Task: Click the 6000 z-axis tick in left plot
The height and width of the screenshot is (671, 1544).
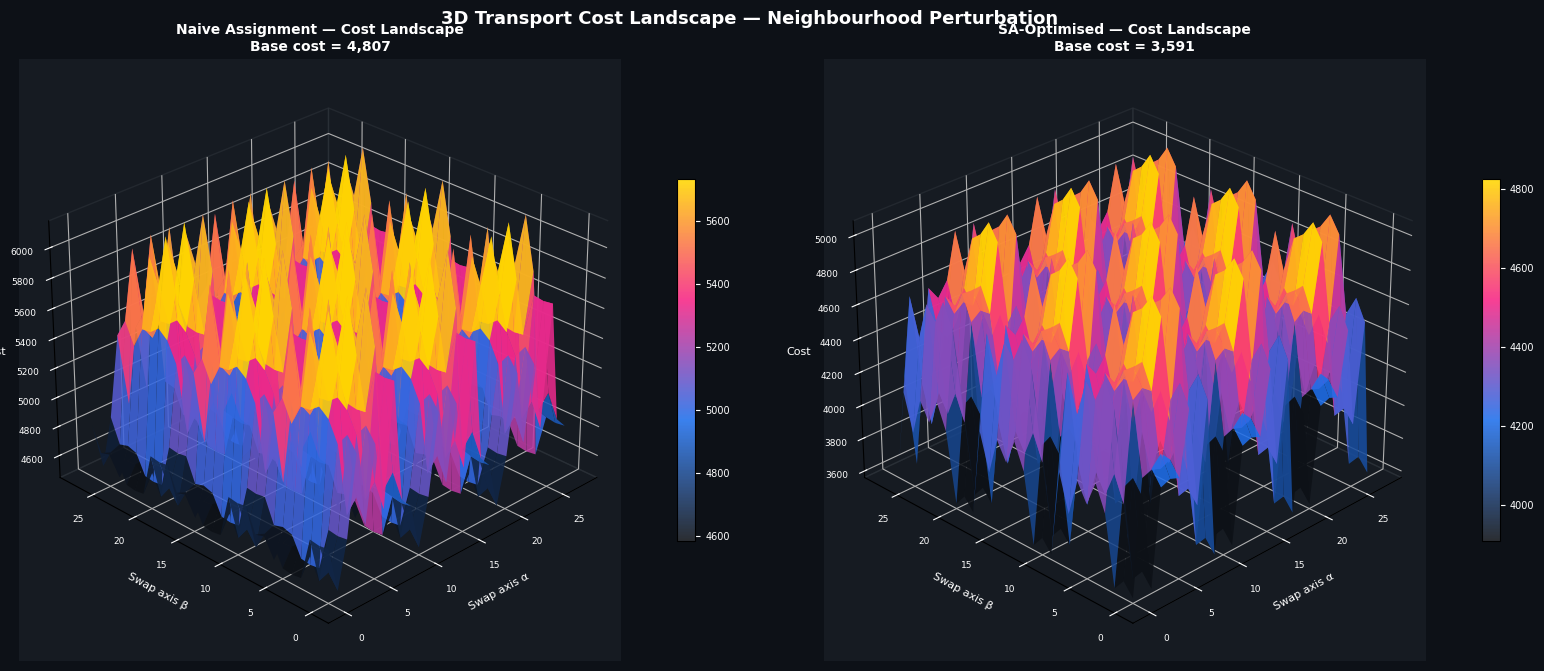Action: 22,252
